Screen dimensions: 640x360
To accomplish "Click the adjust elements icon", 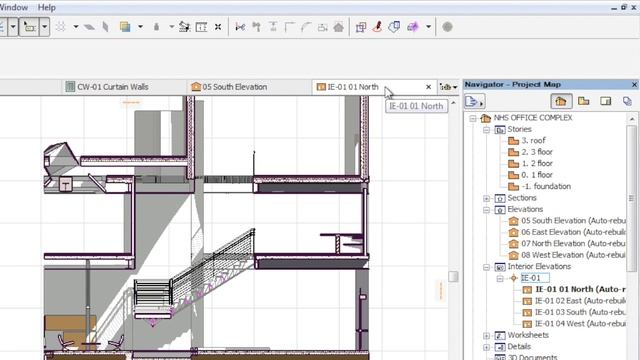I will [257, 27].
